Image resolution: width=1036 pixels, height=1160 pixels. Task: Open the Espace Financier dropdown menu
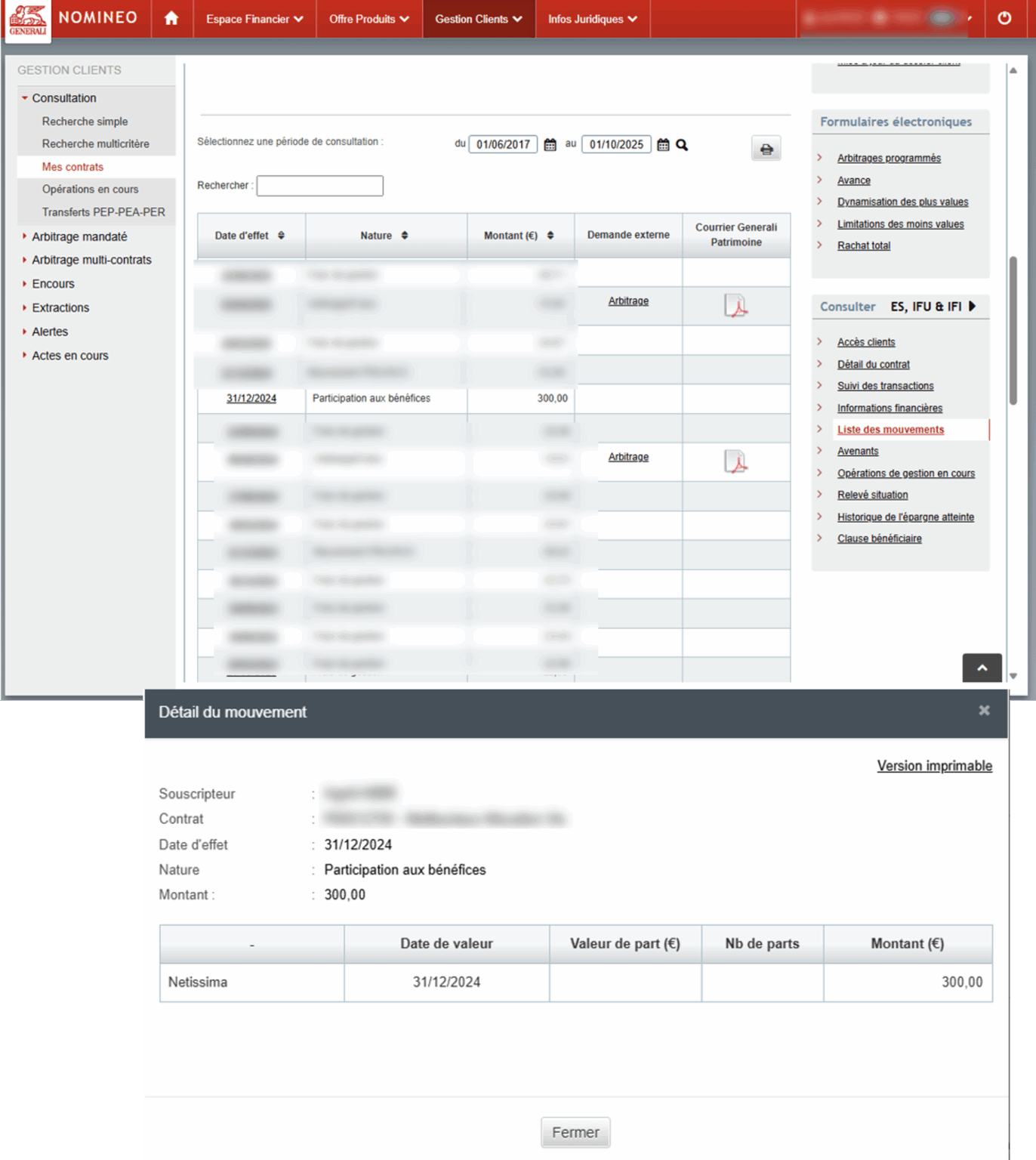pyautogui.click(x=254, y=19)
